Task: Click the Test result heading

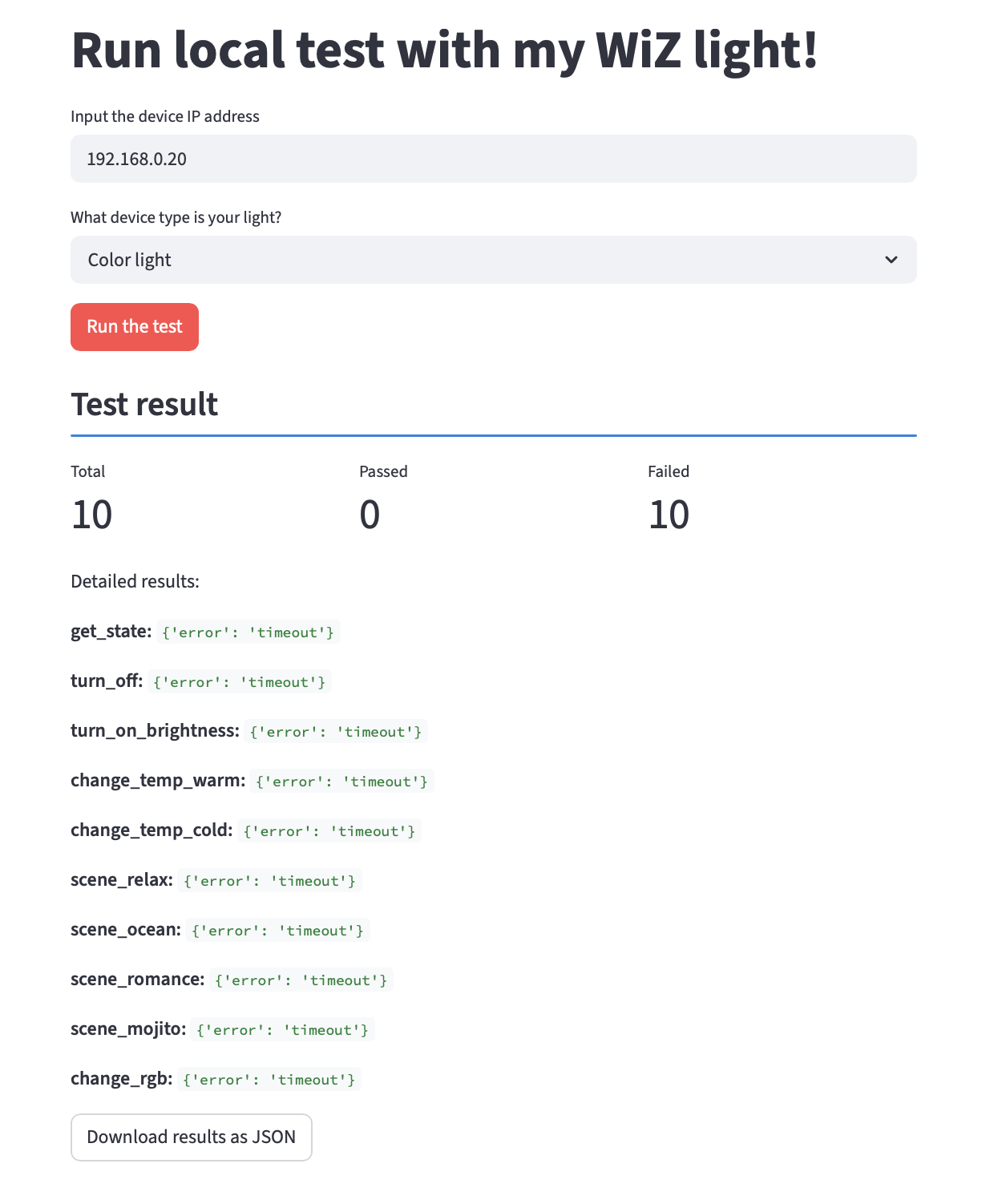Action: tap(143, 404)
